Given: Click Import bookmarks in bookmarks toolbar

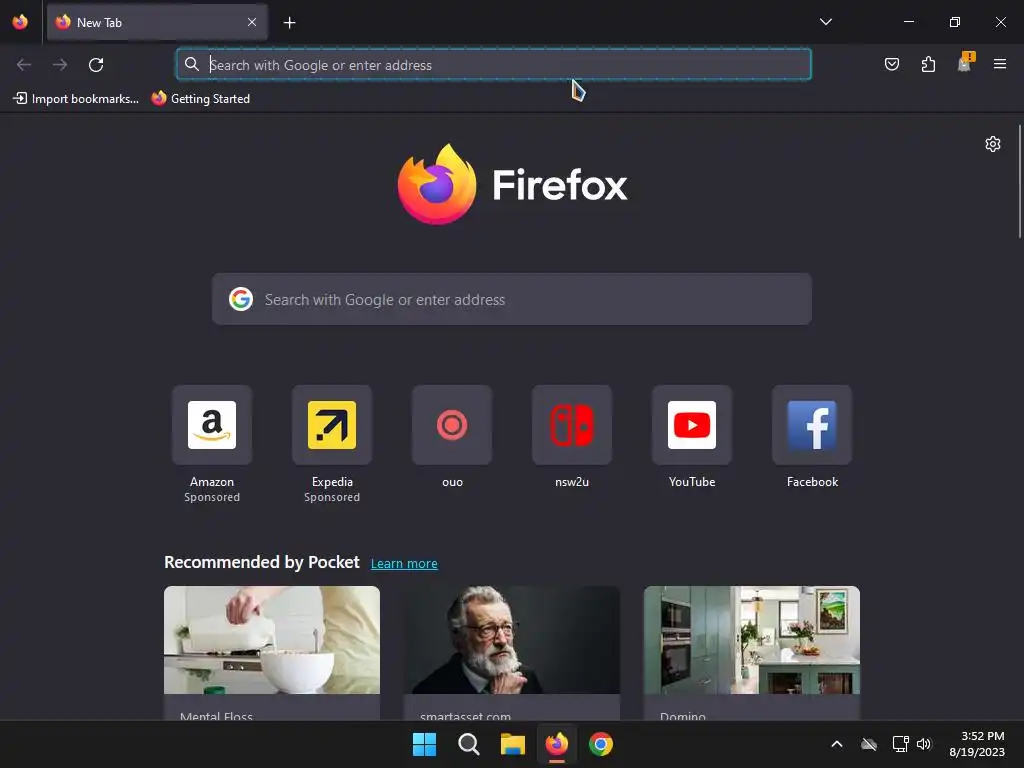Looking at the screenshot, I should pyautogui.click(x=76, y=99).
